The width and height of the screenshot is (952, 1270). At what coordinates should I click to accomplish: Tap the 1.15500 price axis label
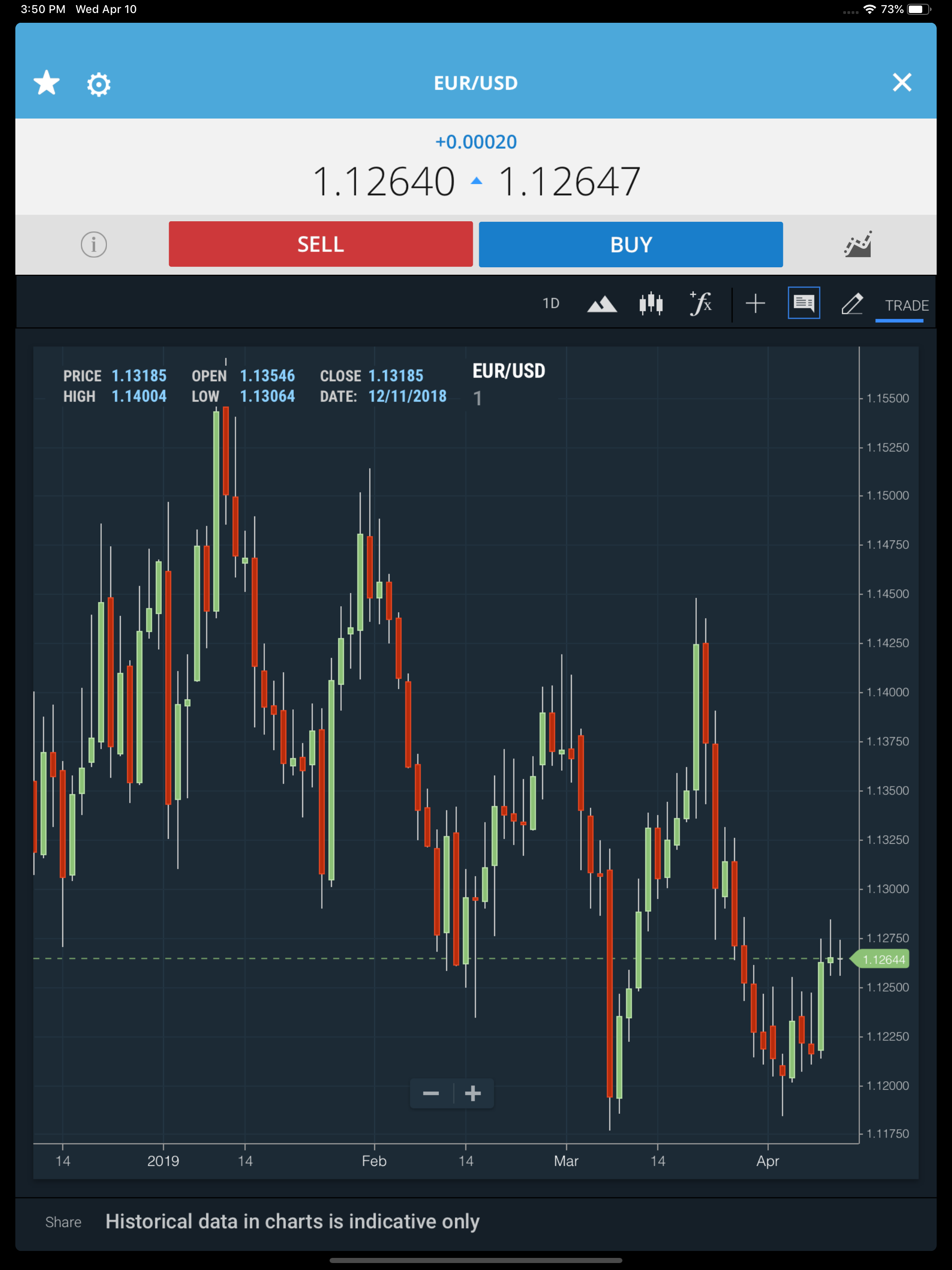[888, 398]
